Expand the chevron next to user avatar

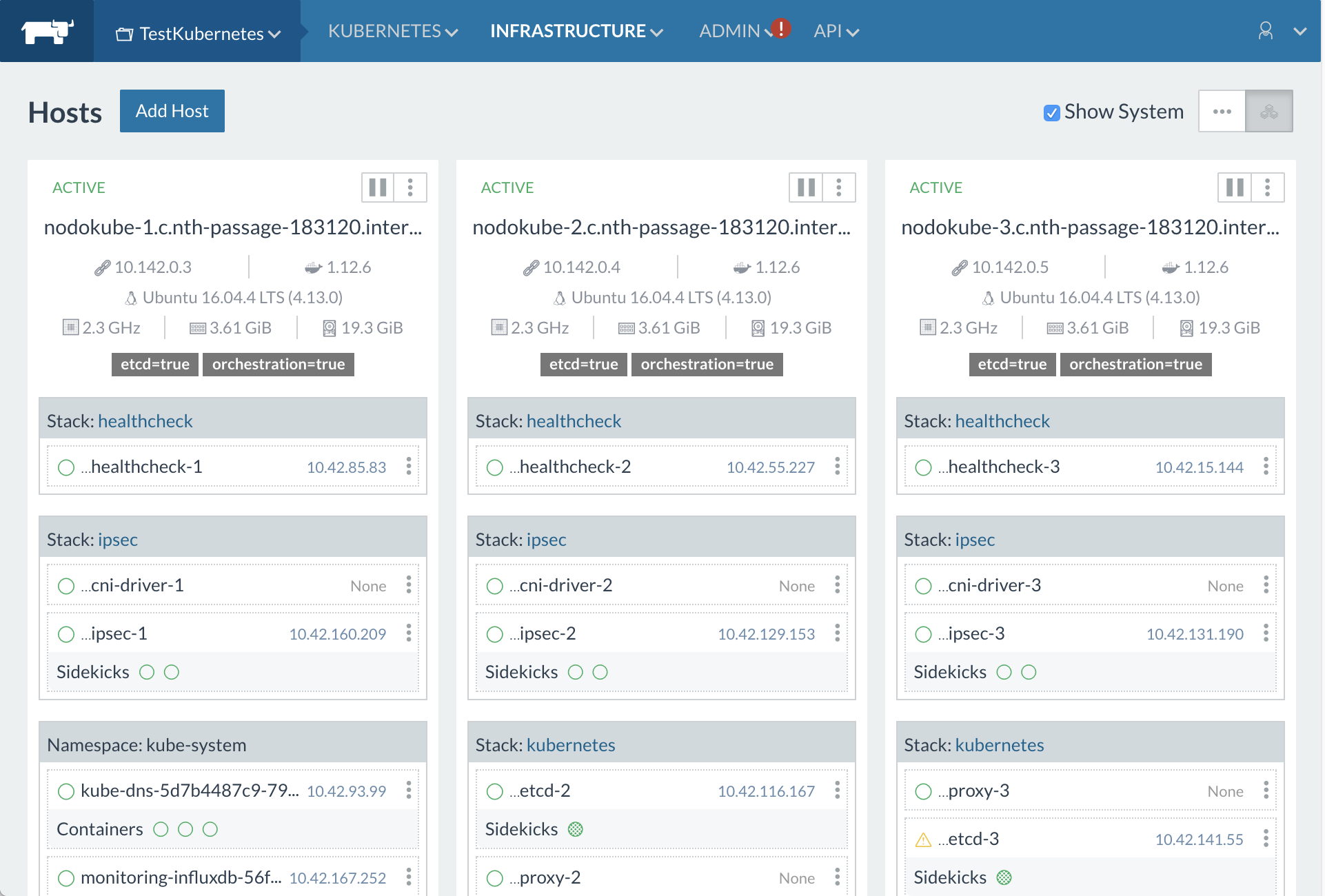[x=1300, y=31]
